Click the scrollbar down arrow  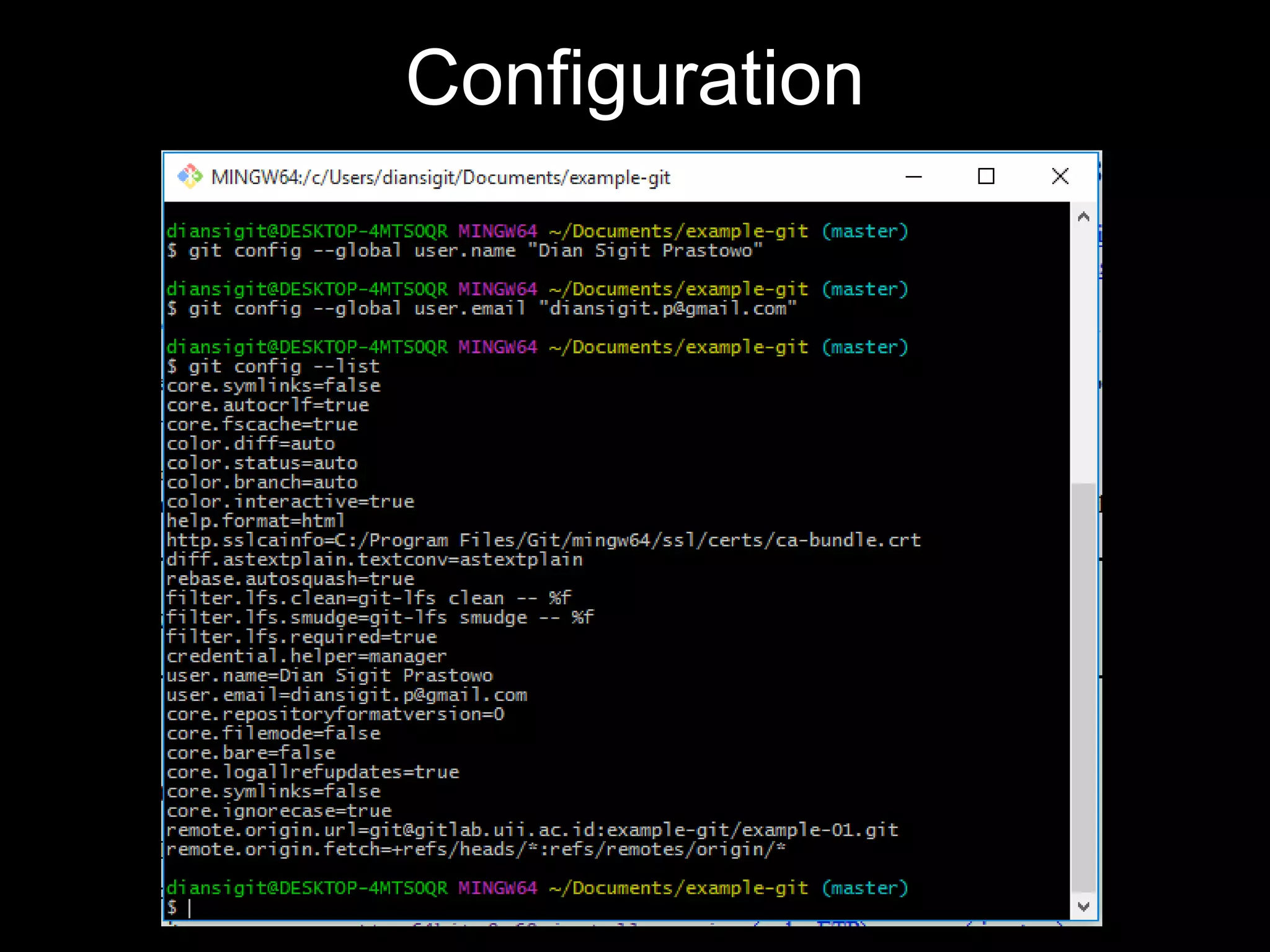click(x=1083, y=907)
